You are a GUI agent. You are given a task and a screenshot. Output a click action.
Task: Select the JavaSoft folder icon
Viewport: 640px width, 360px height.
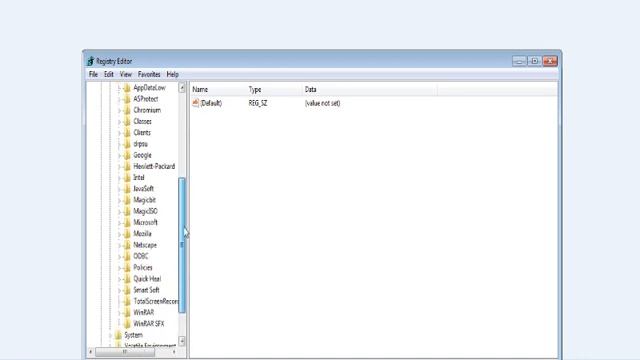(127, 189)
